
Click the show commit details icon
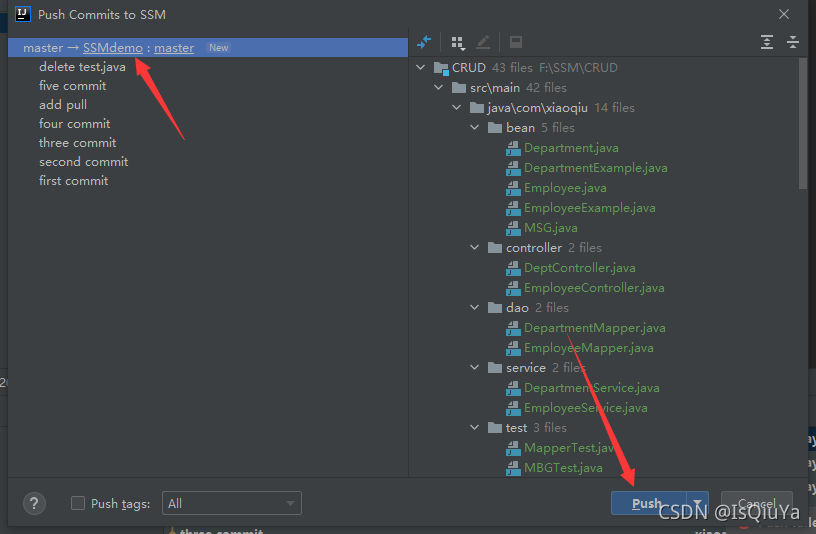(x=516, y=42)
